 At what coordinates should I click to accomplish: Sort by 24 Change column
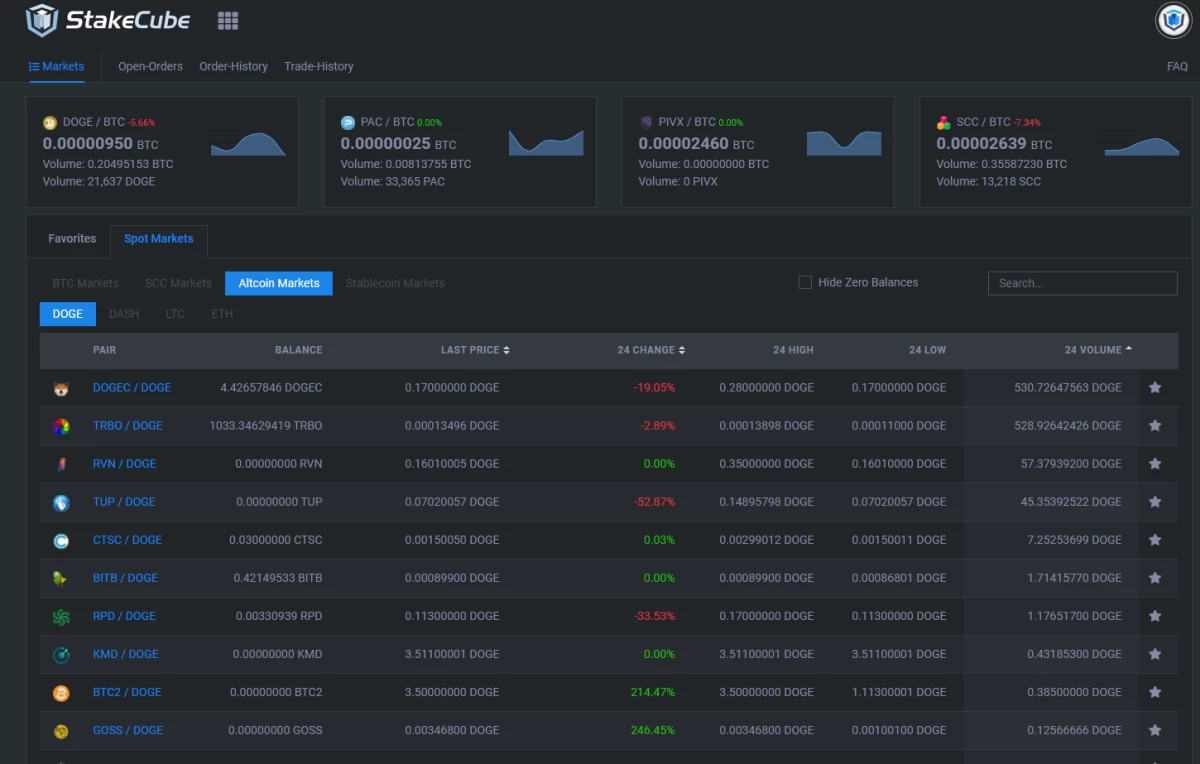click(651, 350)
